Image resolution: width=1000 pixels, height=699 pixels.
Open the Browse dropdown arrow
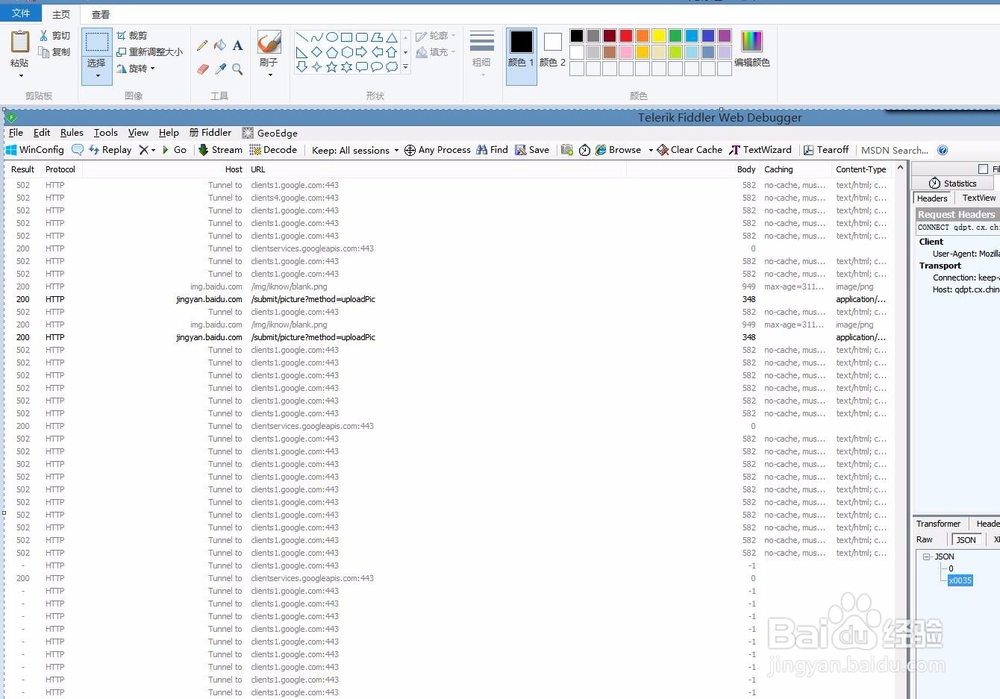pyautogui.click(x=651, y=151)
